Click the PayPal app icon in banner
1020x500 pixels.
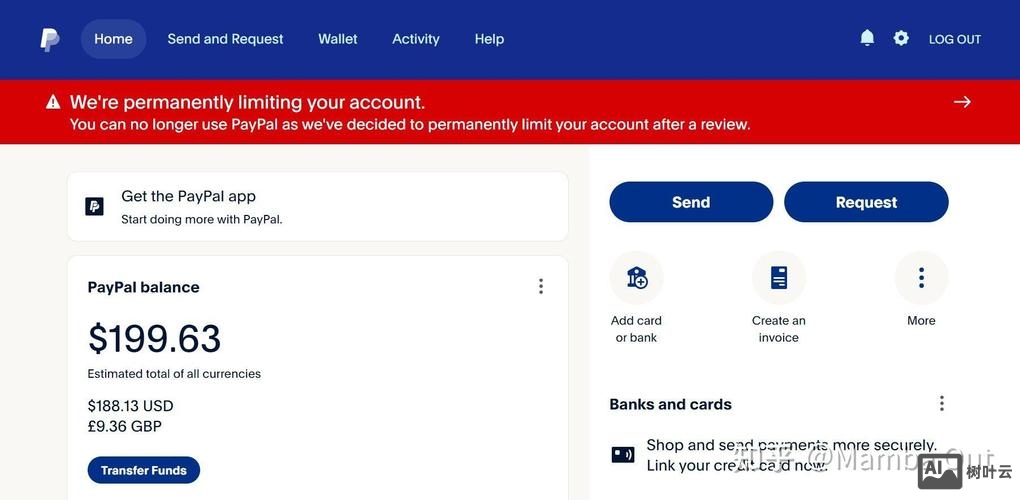tap(94, 206)
